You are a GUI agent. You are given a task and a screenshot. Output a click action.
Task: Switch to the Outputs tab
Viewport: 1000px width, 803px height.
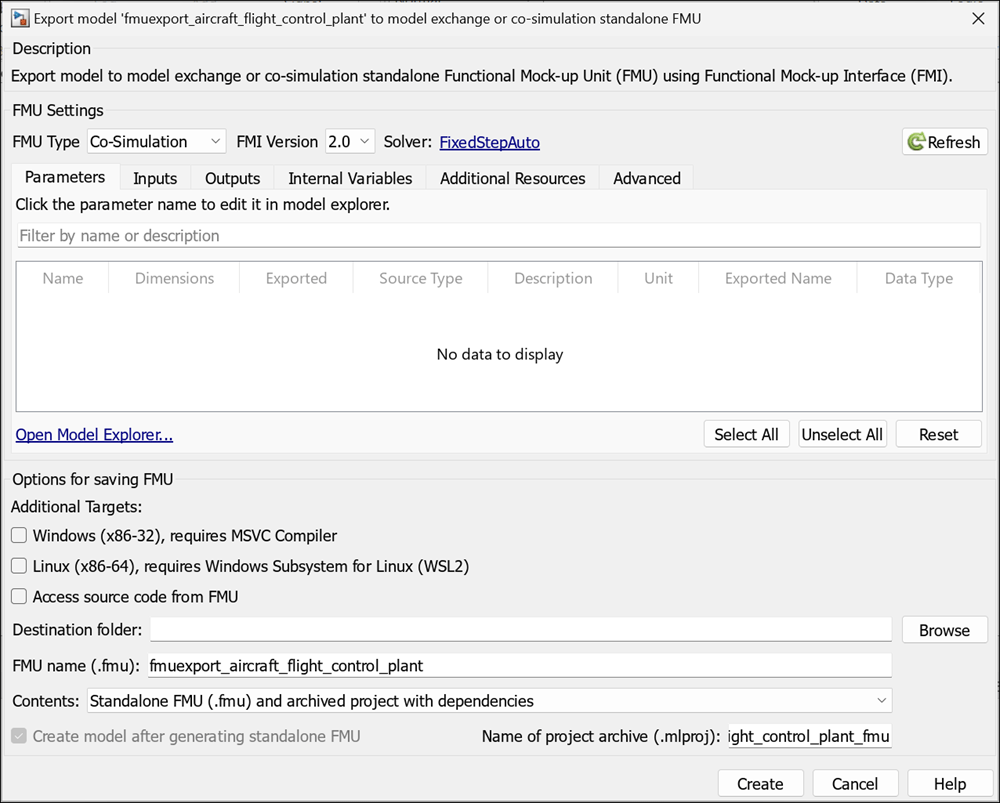point(232,178)
